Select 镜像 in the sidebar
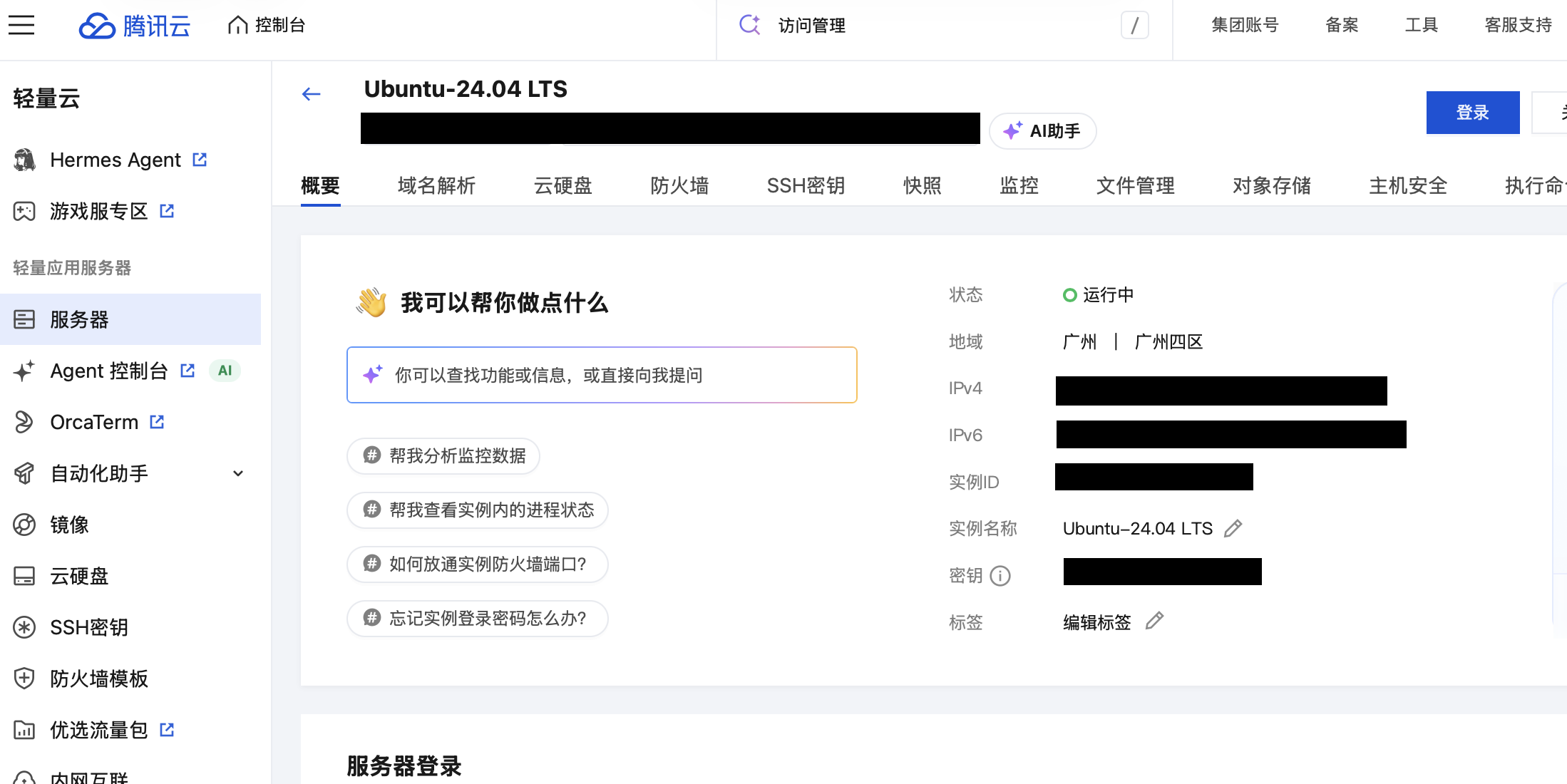The height and width of the screenshot is (784, 1567). coord(130,525)
